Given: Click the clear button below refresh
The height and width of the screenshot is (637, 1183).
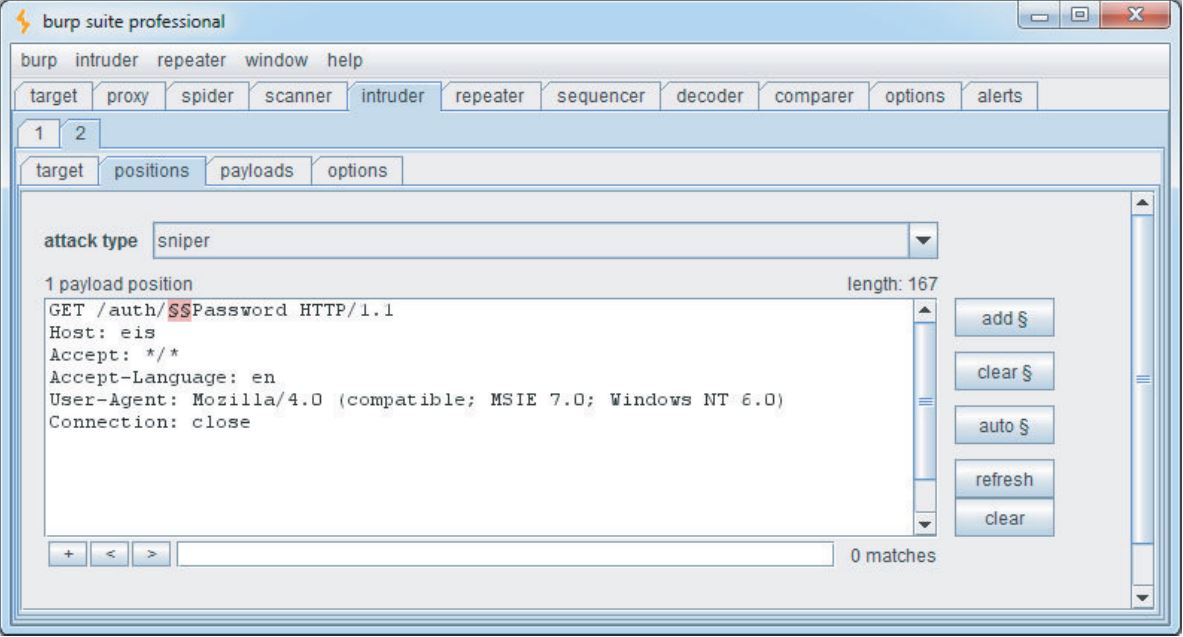Looking at the screenshot, I should click(1004, 519).
